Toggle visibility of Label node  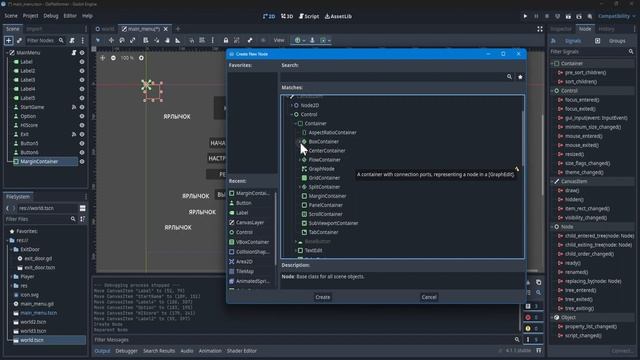[82, 62]
